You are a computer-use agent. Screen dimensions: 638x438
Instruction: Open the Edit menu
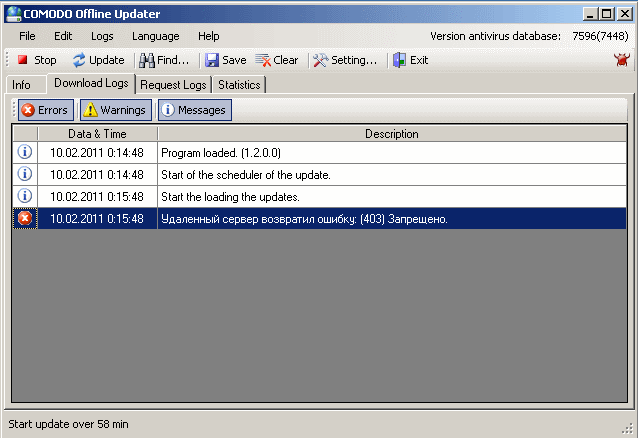point(63,36)
